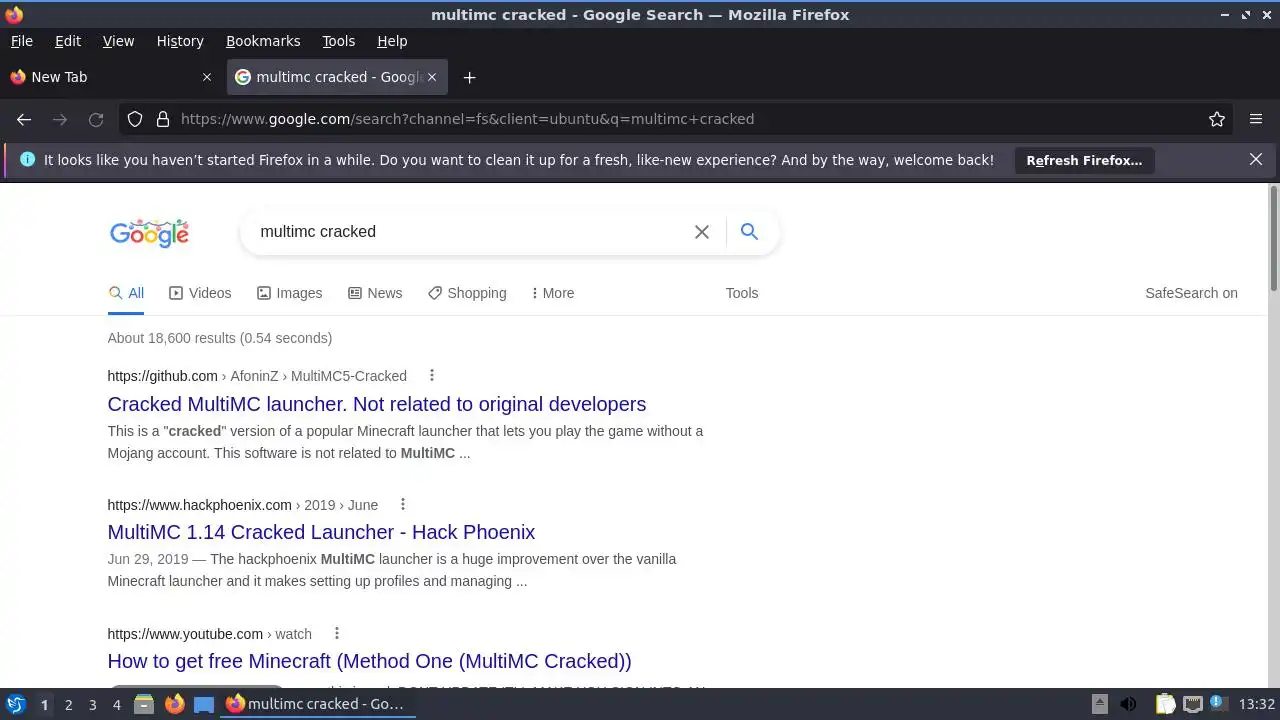Switch to News results
Screen dimensions: 1280x720
(x=375, y=293)
